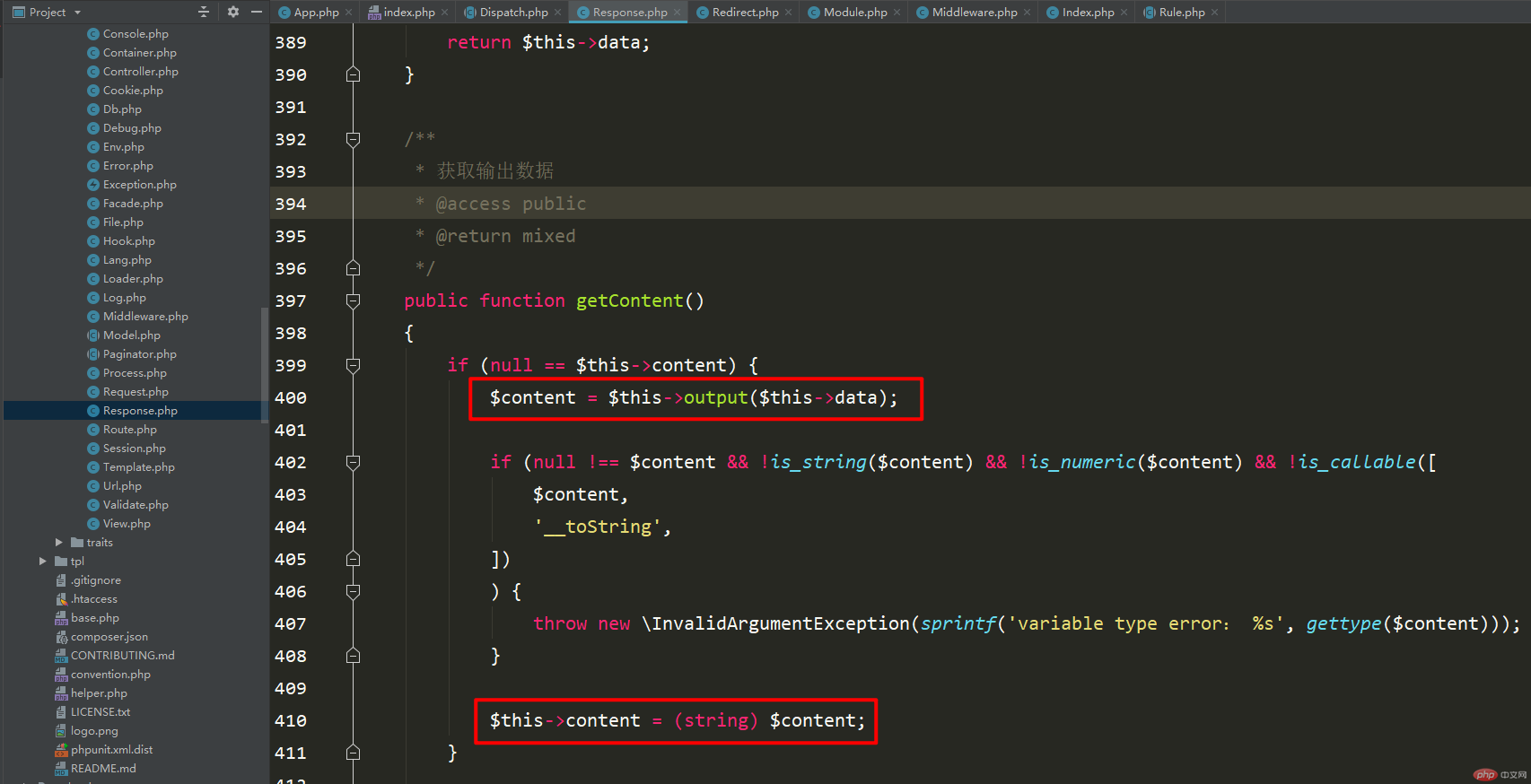Click the Paginator.php abstract class icon
1531x784 pixels.
93,354
